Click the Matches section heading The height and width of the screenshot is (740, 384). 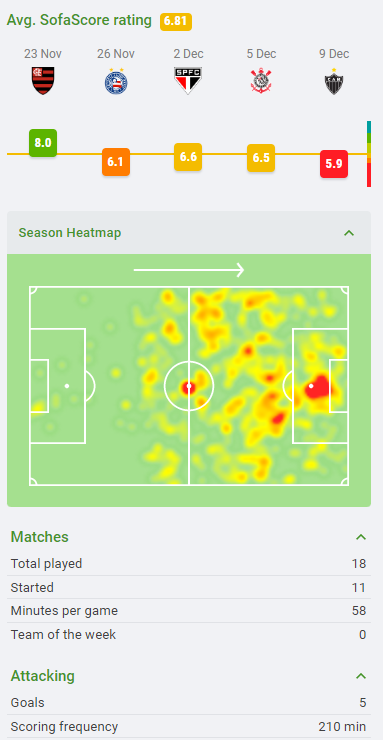pyautogui.click(x=40, y=537)
